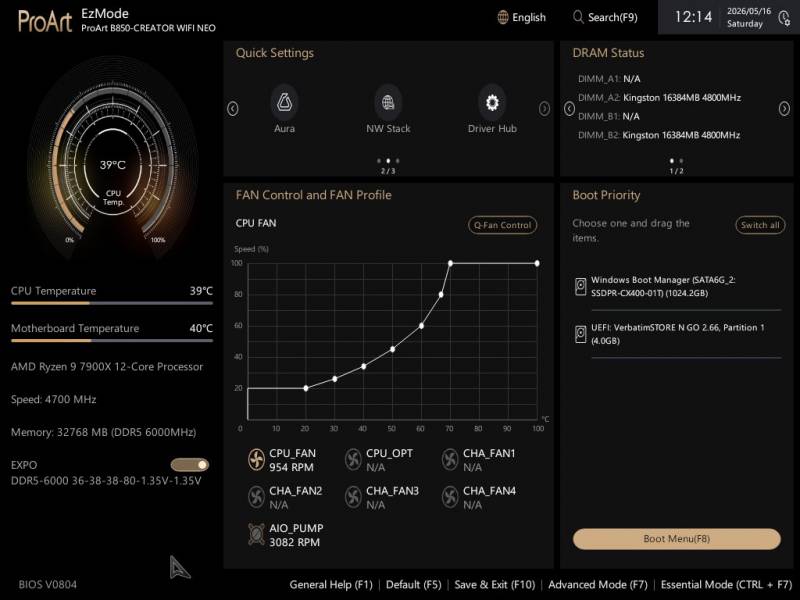Click the Q-Fan Control button
The height and width of the screenshot is (600, 800).
503,225
